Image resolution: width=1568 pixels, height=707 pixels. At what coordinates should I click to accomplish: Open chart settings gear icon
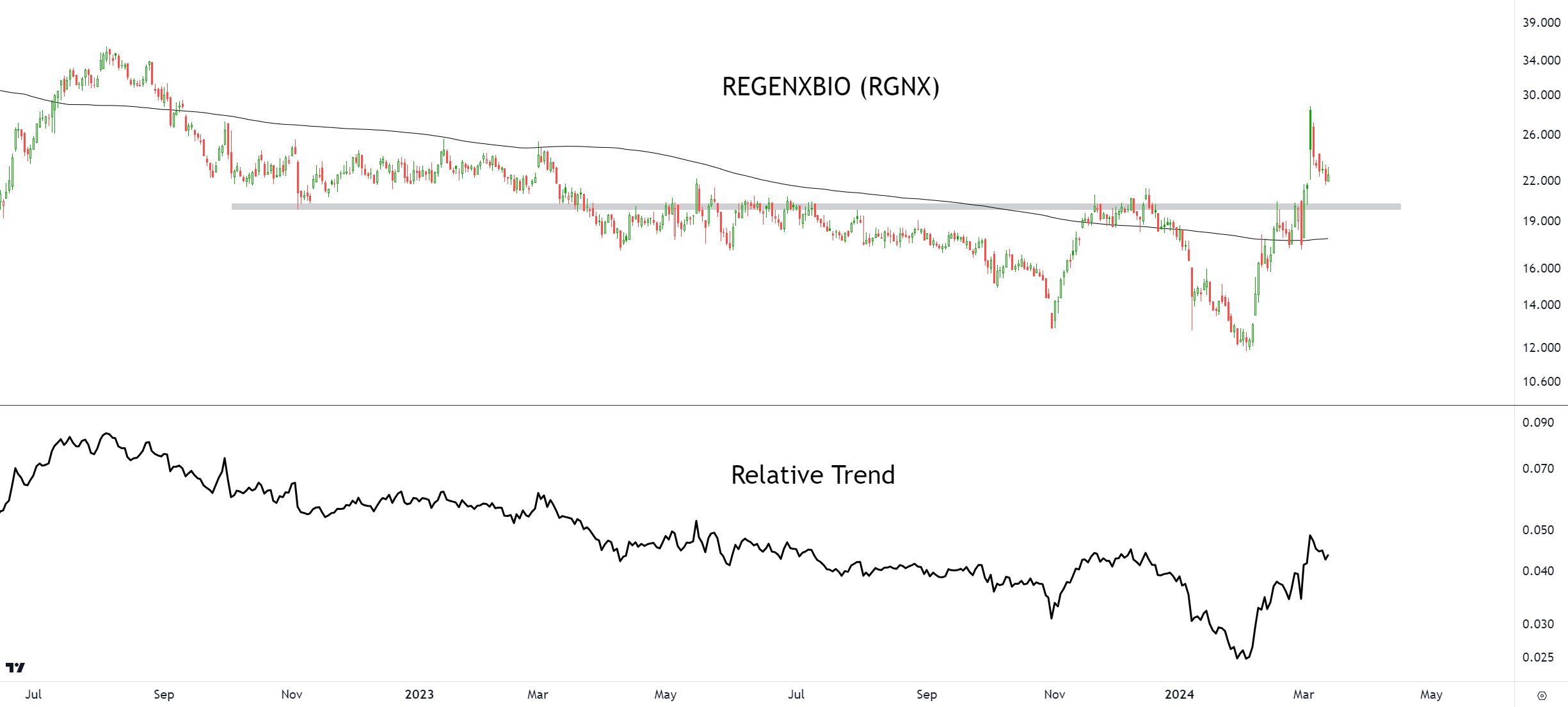click(1542, 695)
